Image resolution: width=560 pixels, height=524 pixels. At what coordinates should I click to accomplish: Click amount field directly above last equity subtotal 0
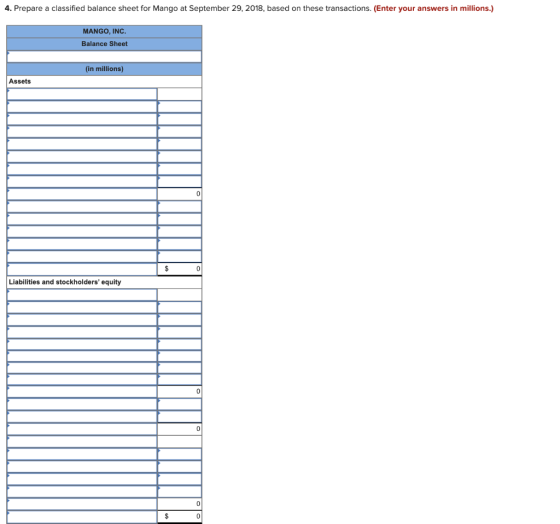click(179, 491)
